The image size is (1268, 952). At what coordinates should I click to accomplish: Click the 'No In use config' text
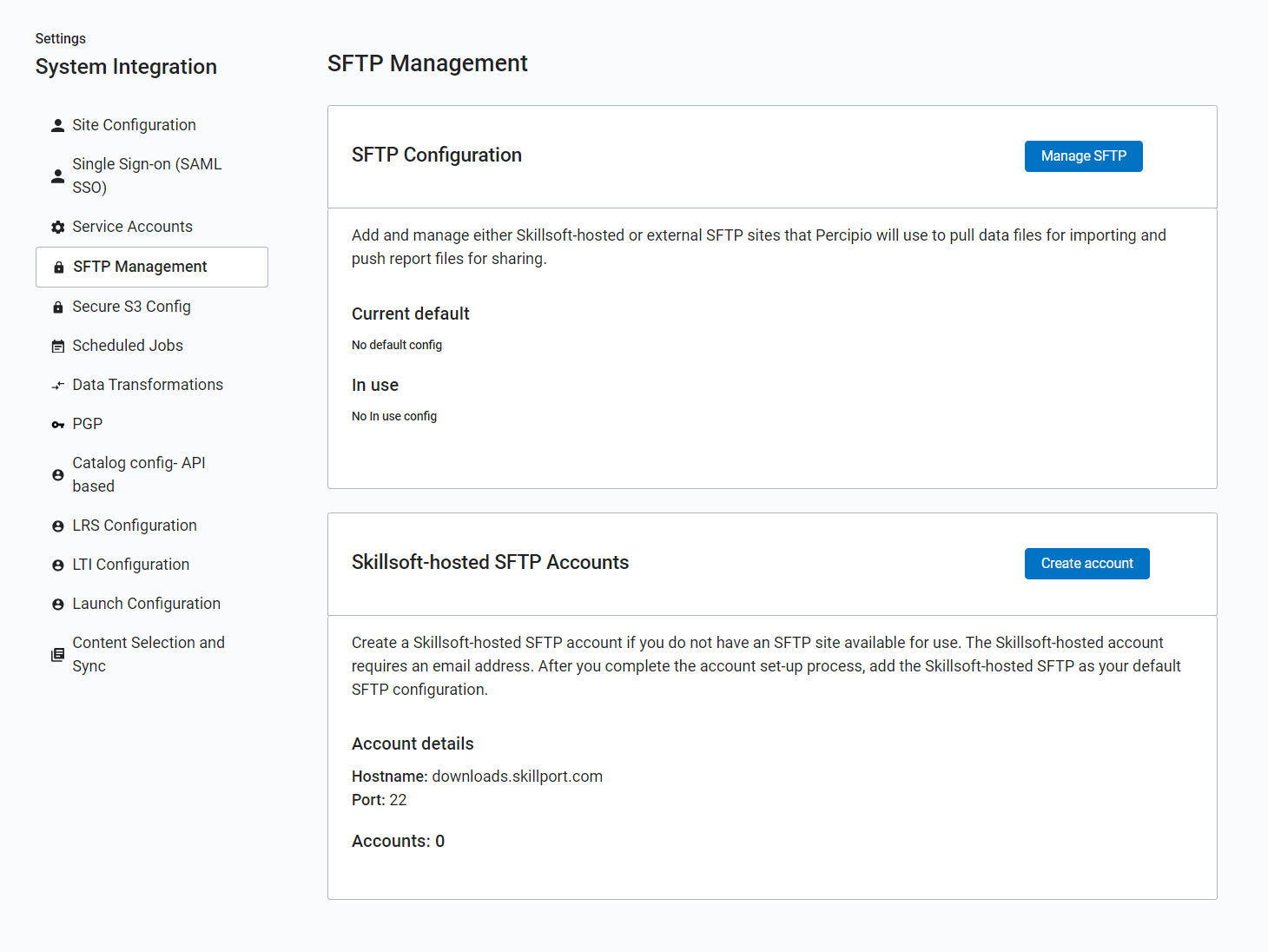pyautogui.click(x=394, y=416)
